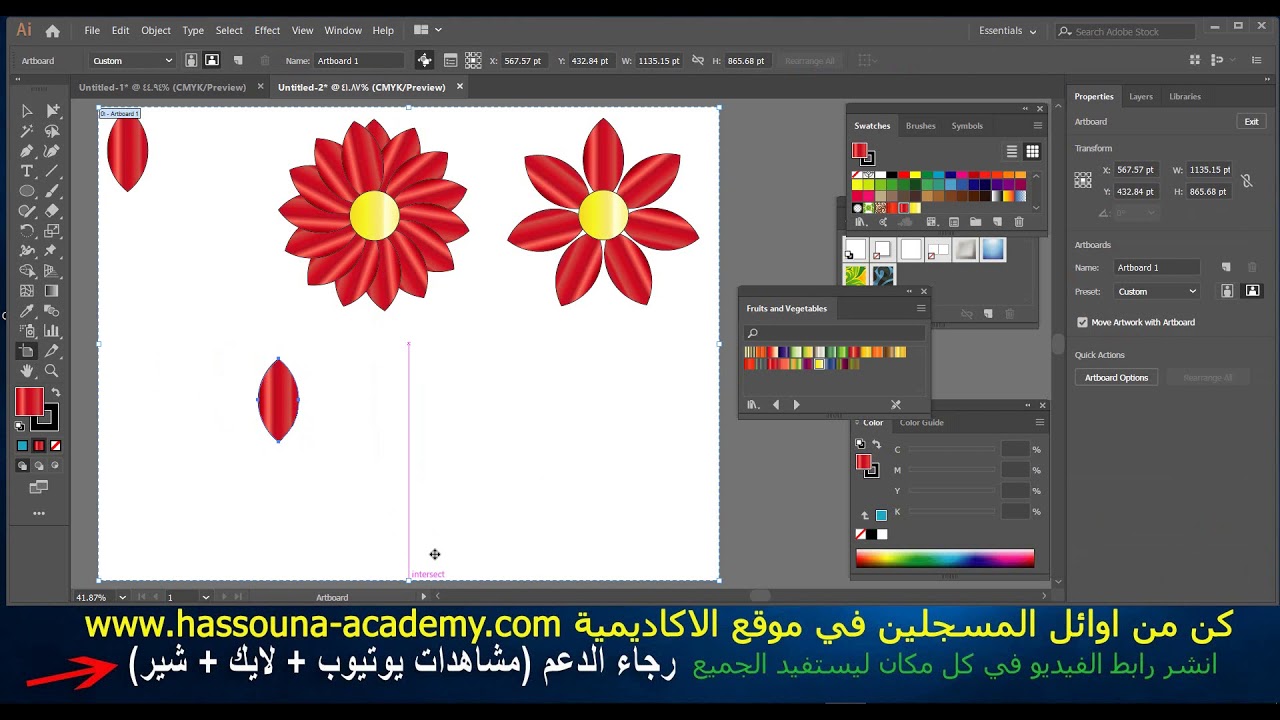
Task: Open Custom preset dropdown in control bar
Action: [131, 61]
